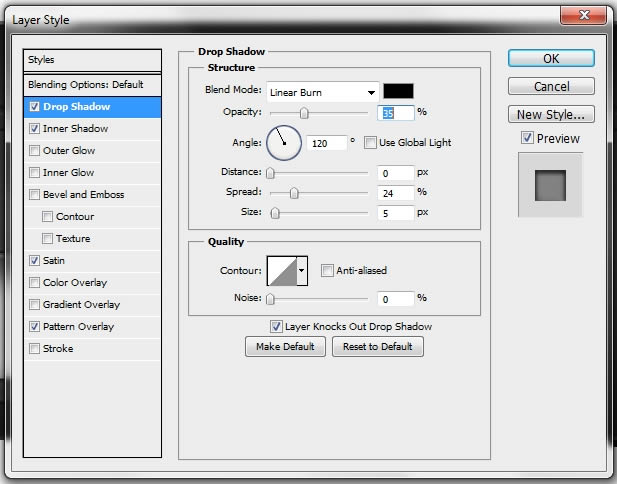Click the Cancel button
The height and width of the screenshot is (484, 617).
point(551,86)
